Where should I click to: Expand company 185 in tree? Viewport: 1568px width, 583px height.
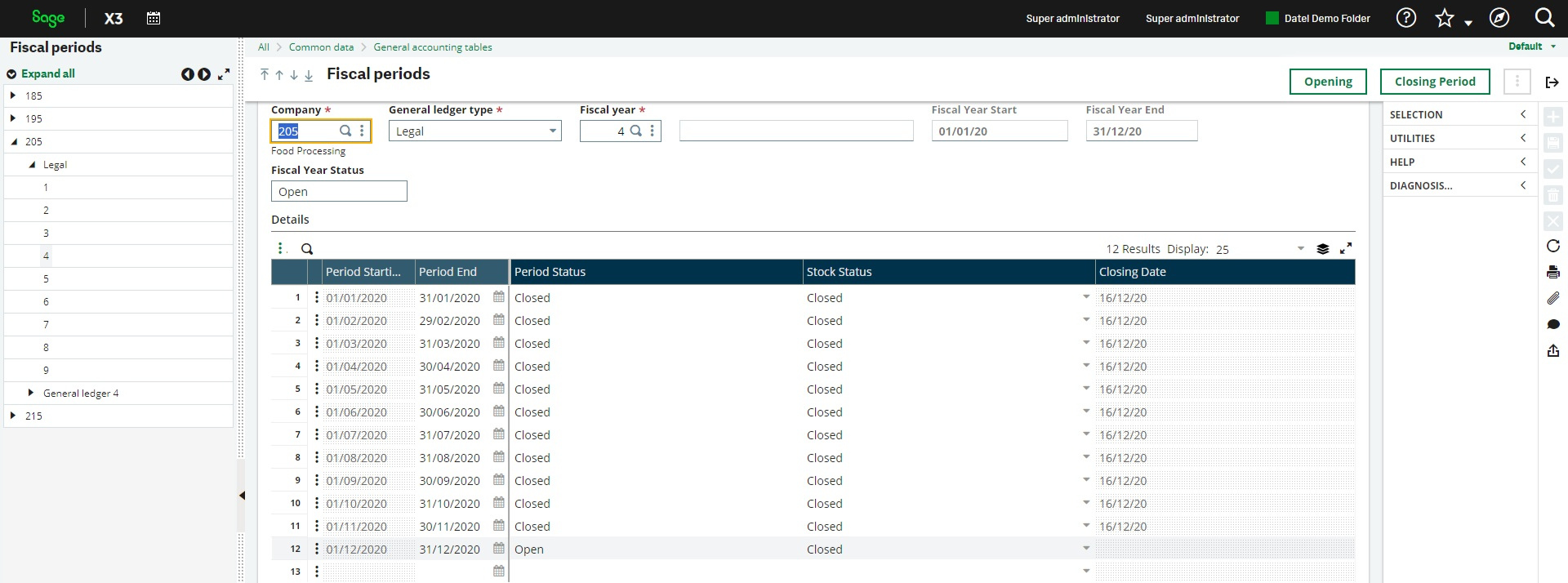coord(13,96)
